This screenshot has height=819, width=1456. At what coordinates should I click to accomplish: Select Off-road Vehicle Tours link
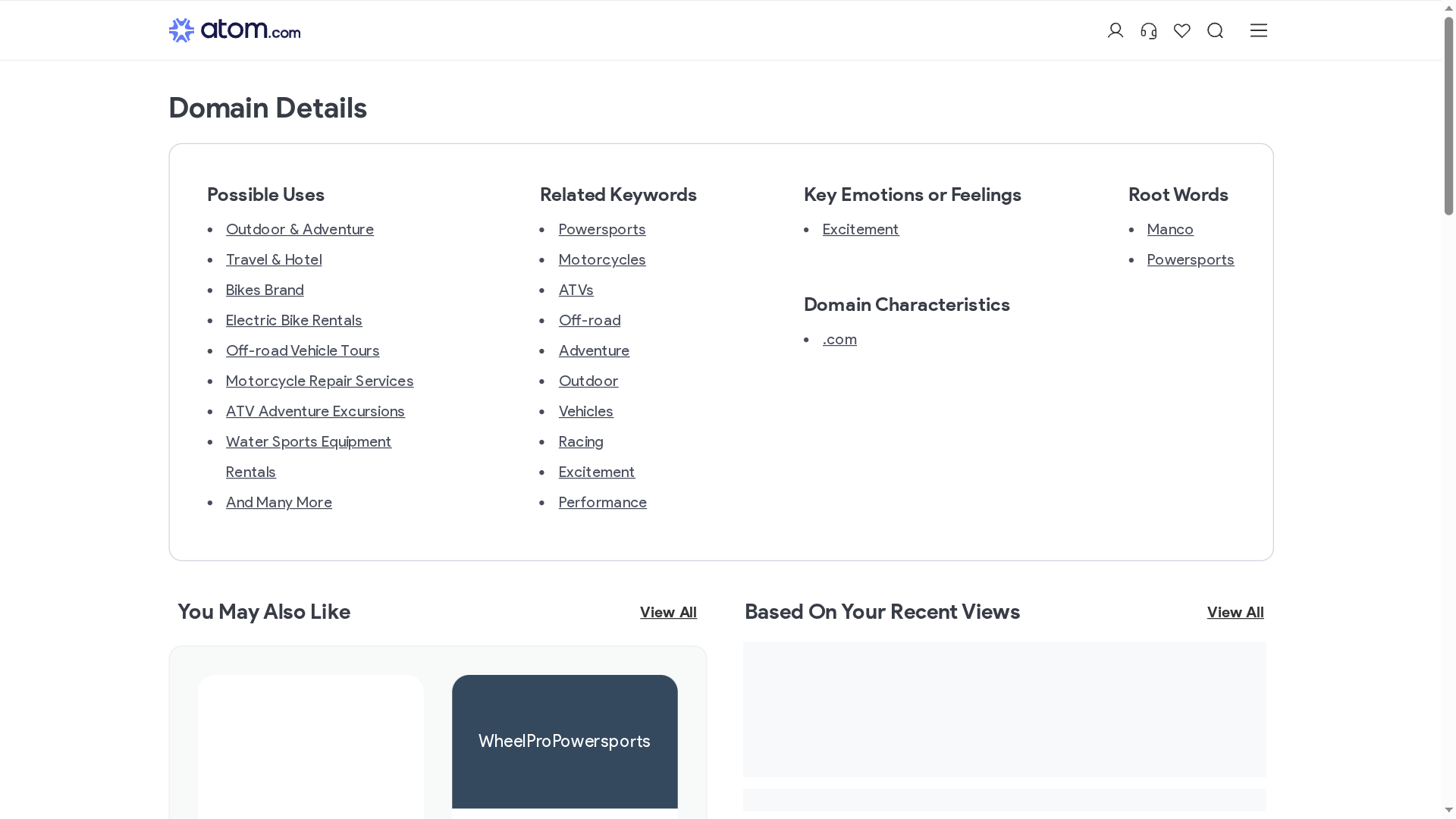(303, 350)
